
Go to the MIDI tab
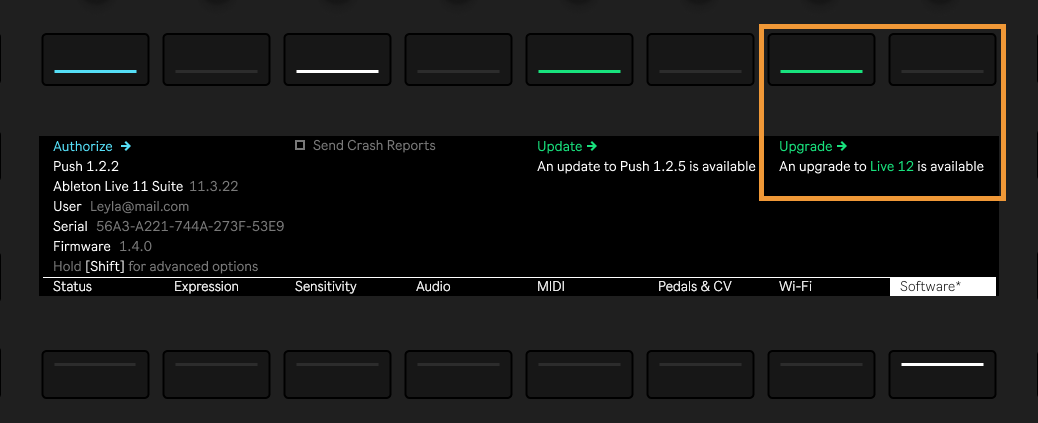(551, 287)
